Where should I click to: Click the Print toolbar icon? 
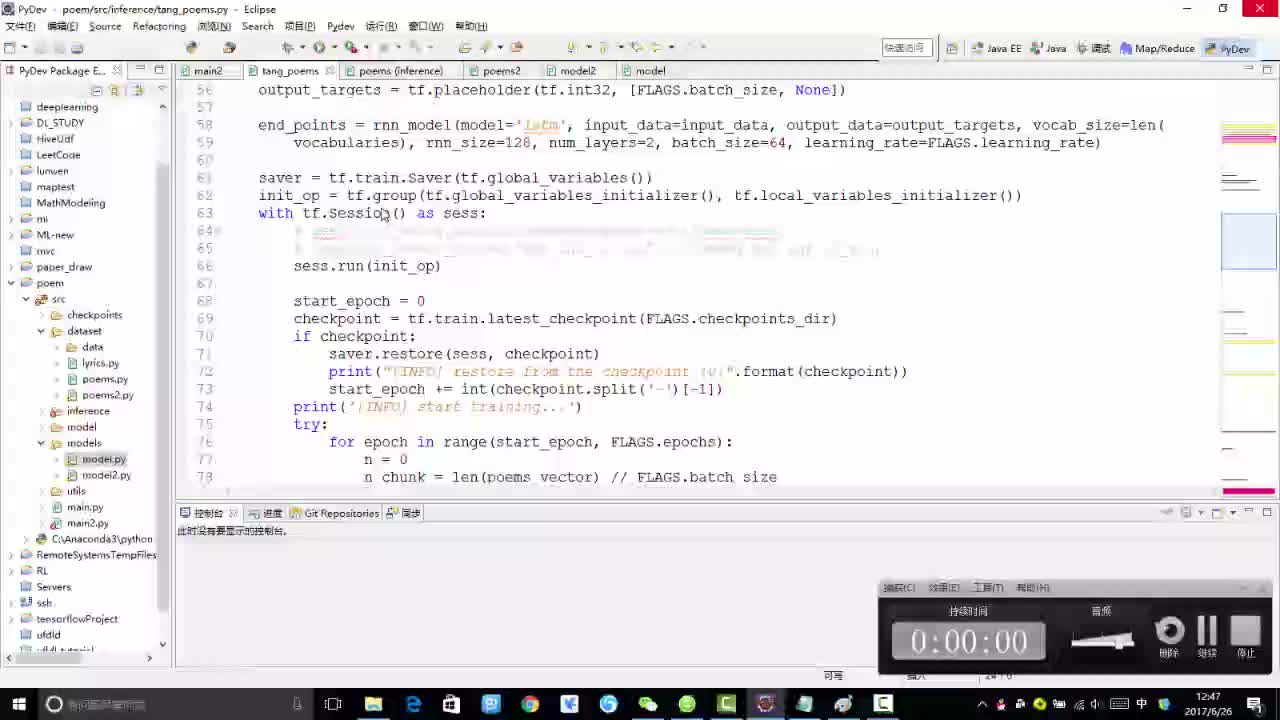pos(78,48)
